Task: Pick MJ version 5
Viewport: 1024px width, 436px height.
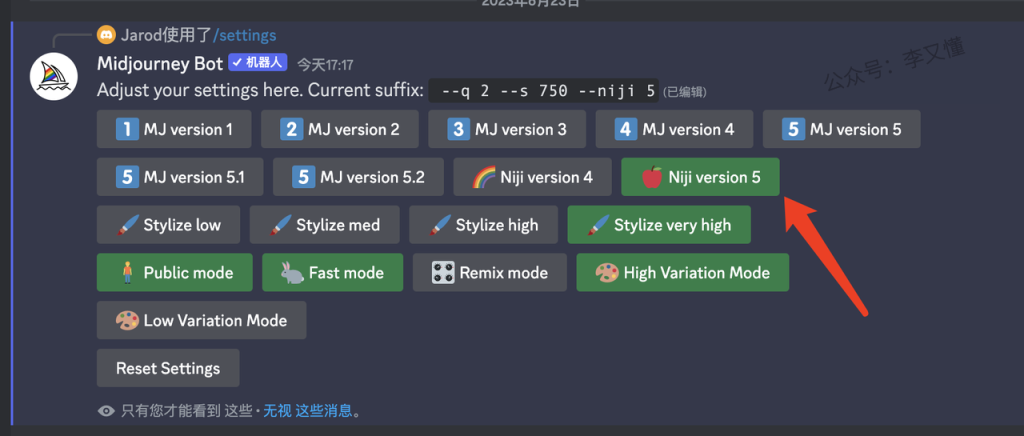Action: click(841, 129)
